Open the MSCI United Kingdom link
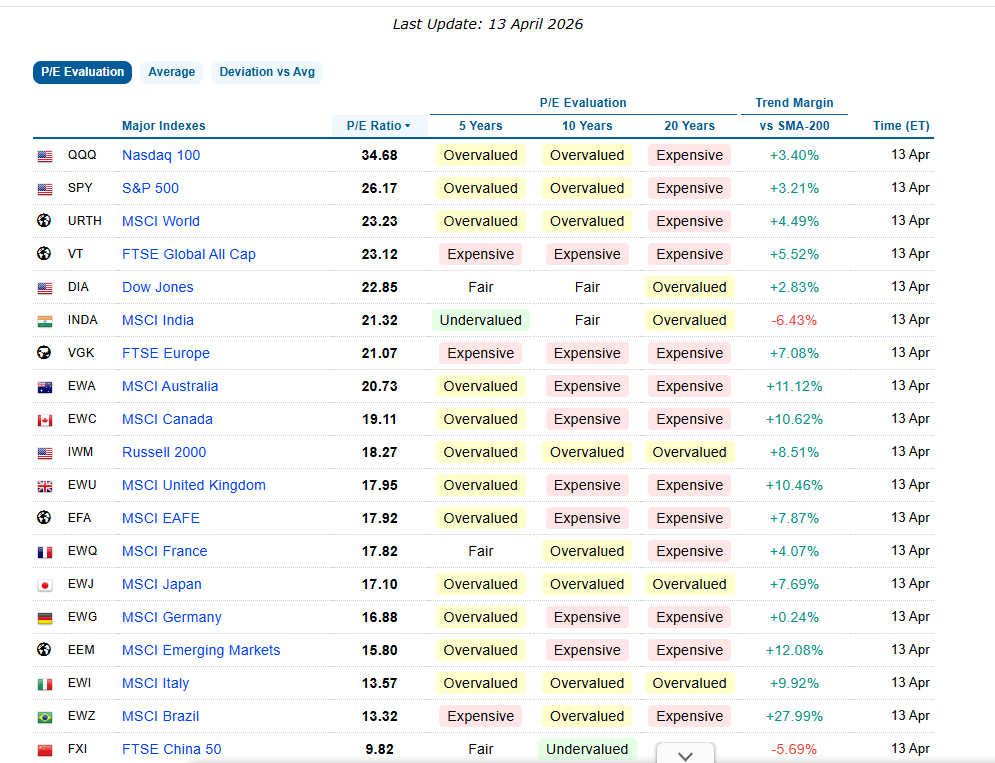Image resolution: width=995 pixels, height=763 pixels. (x=194, y=485)
